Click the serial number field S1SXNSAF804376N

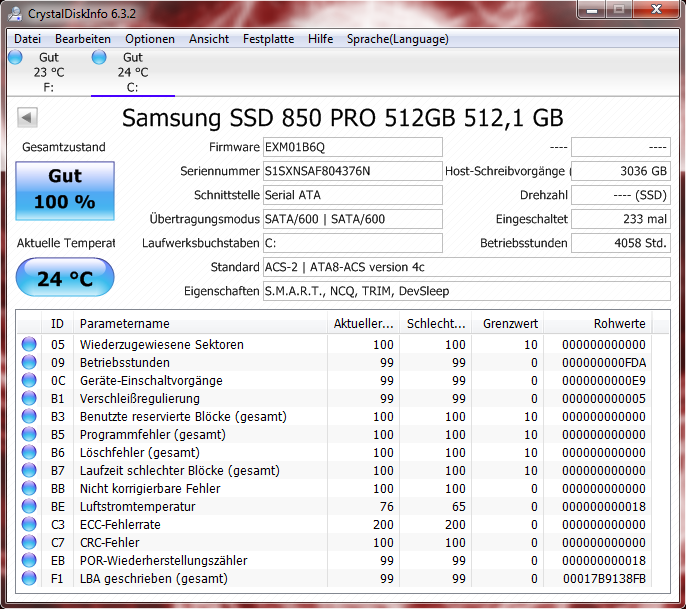pyautogui.click(x=353, y=171)
